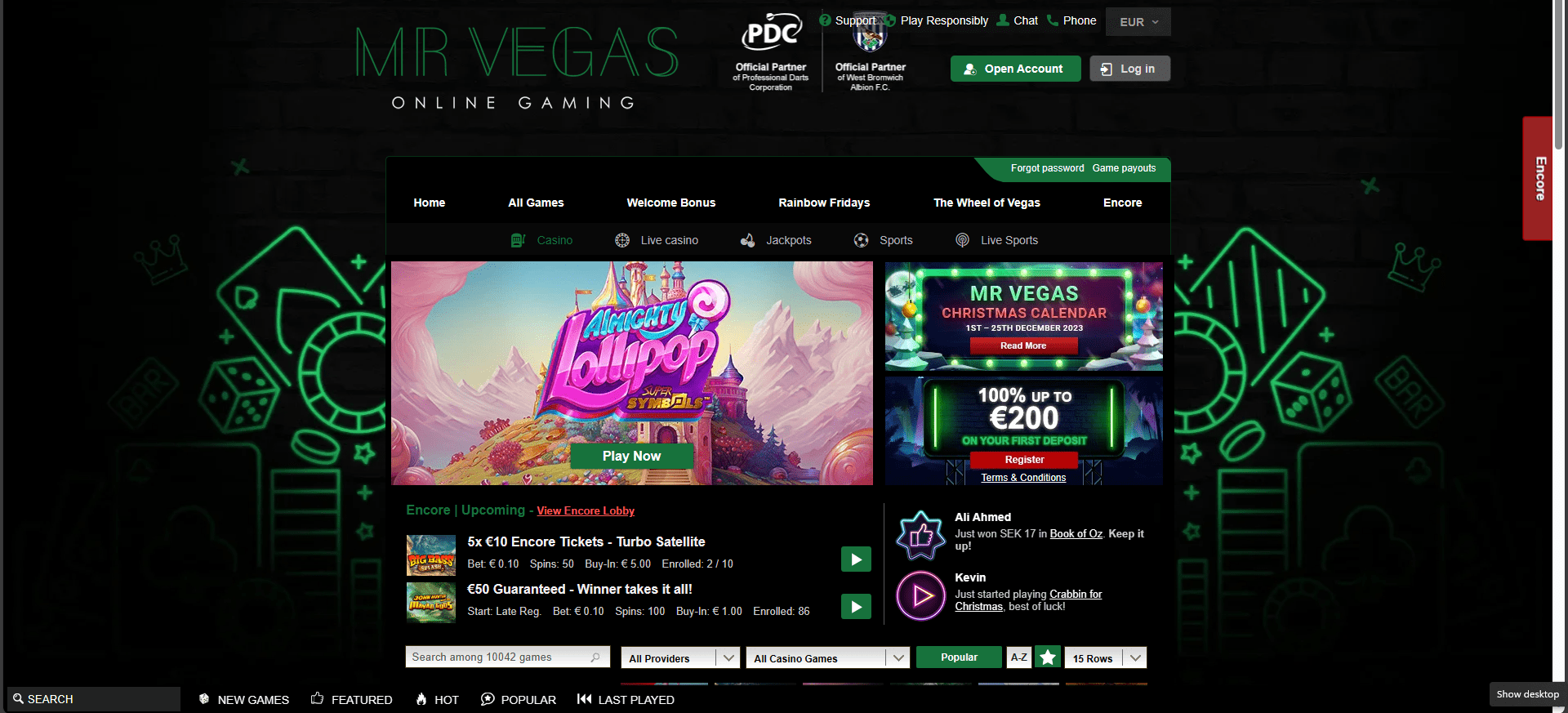Viewport: 1568px width, 713px height.
Task: Select the Jackpots icon
Action: [747, 240]
